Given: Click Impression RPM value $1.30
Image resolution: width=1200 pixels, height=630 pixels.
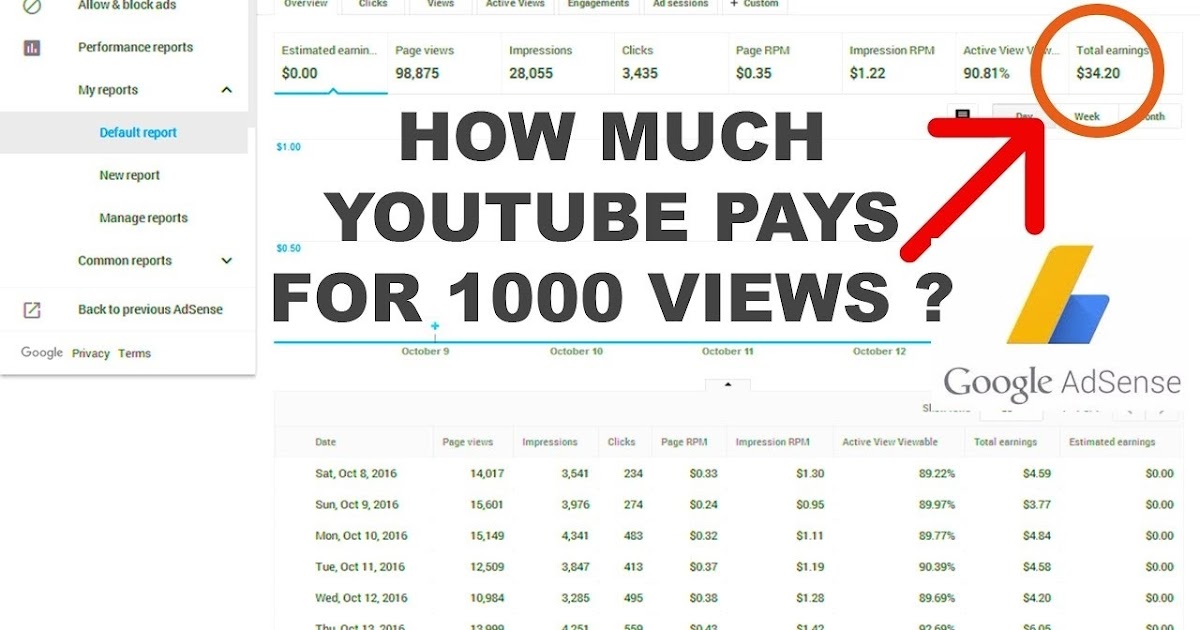Looking at the screenshot, I should pos(810,474).
